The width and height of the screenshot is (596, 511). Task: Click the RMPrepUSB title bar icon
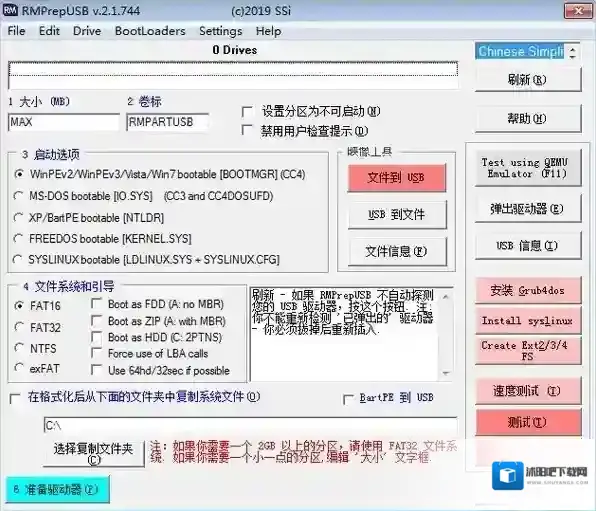coord(10,10)
